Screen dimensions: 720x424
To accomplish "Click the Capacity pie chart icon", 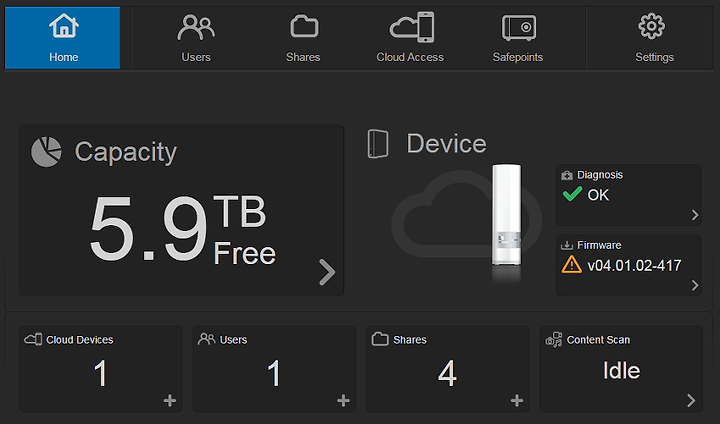I will coord(46,152).
